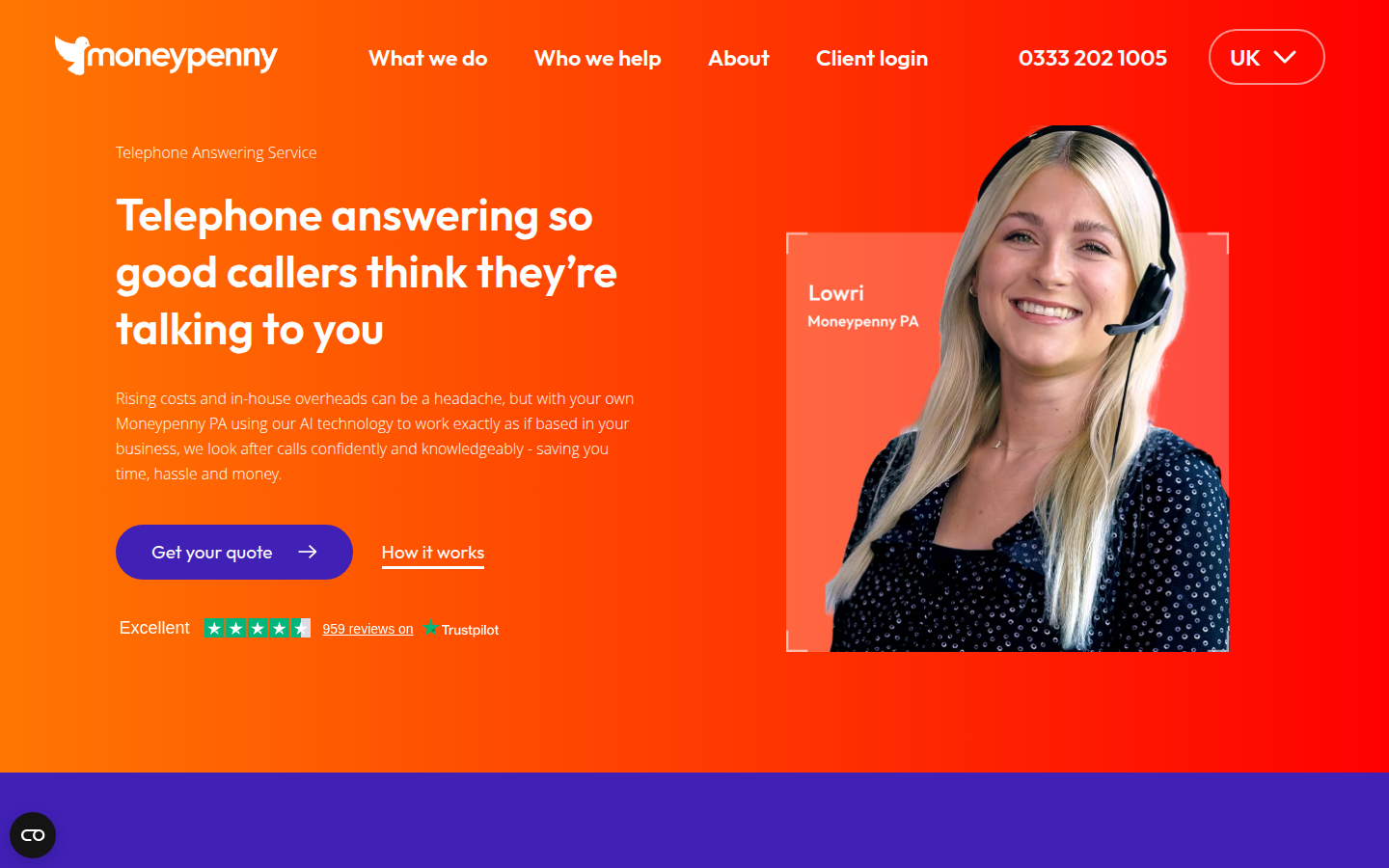Screen dimensions: 1389x868
Task: Open the cookie preferences icon
Action: point(33,835)
